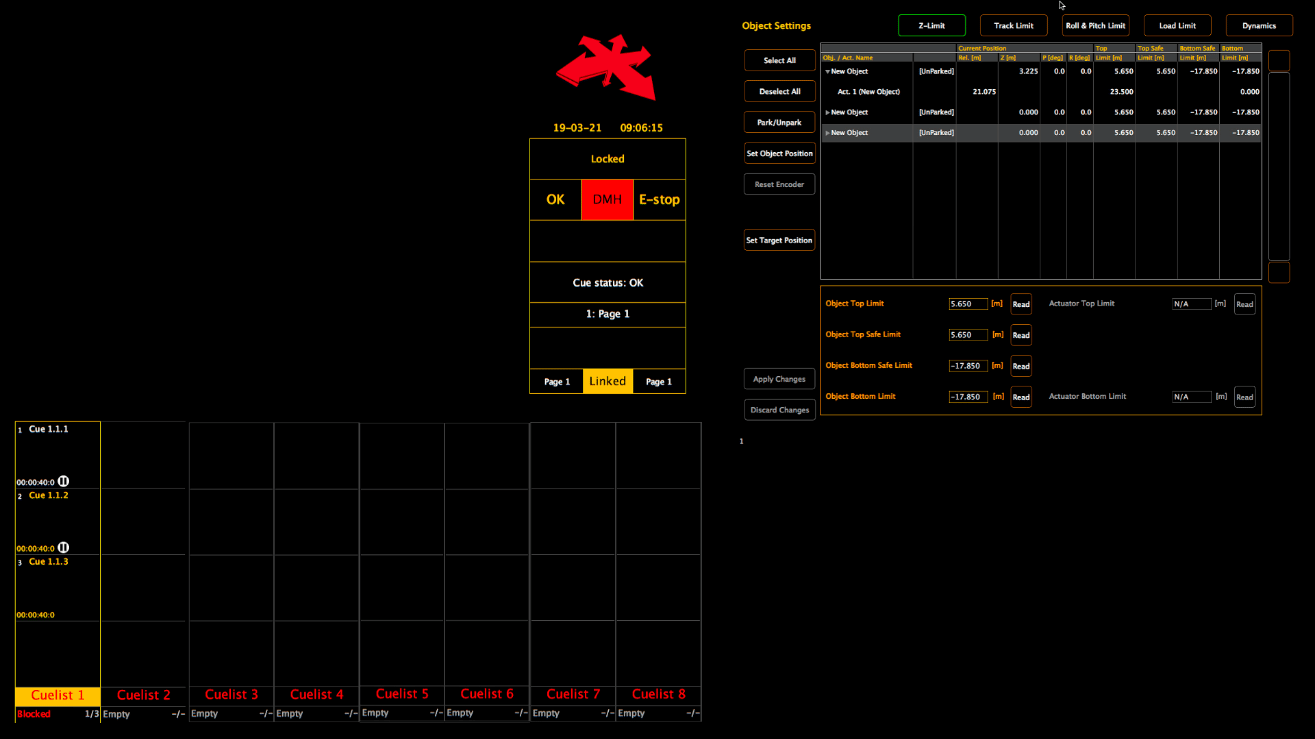Click the scroll-up button beside the object table
This screenshot has width=1315, height=739.
tap(1279, 60)
